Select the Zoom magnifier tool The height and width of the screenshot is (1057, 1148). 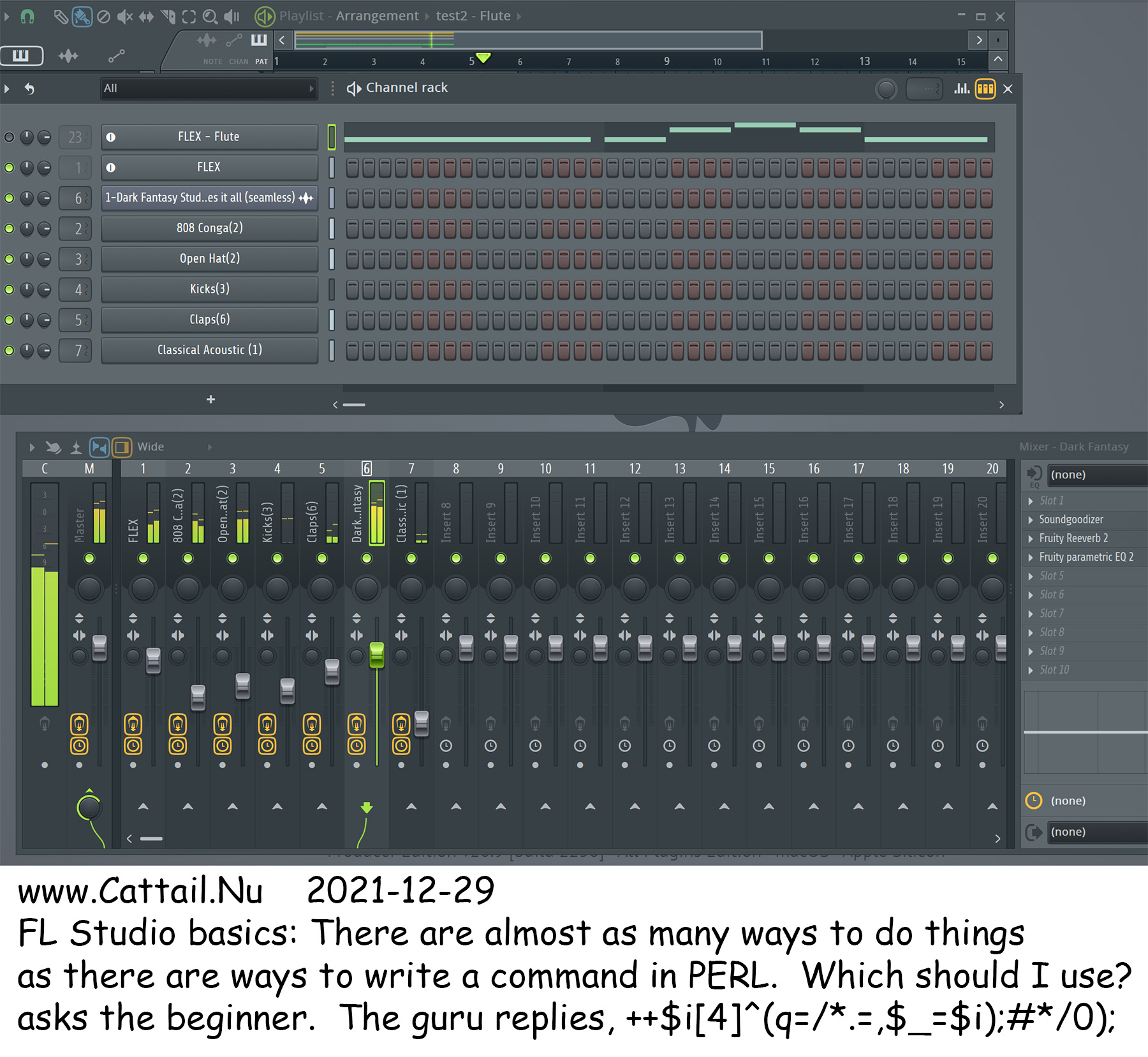click(x=210, y=17)
